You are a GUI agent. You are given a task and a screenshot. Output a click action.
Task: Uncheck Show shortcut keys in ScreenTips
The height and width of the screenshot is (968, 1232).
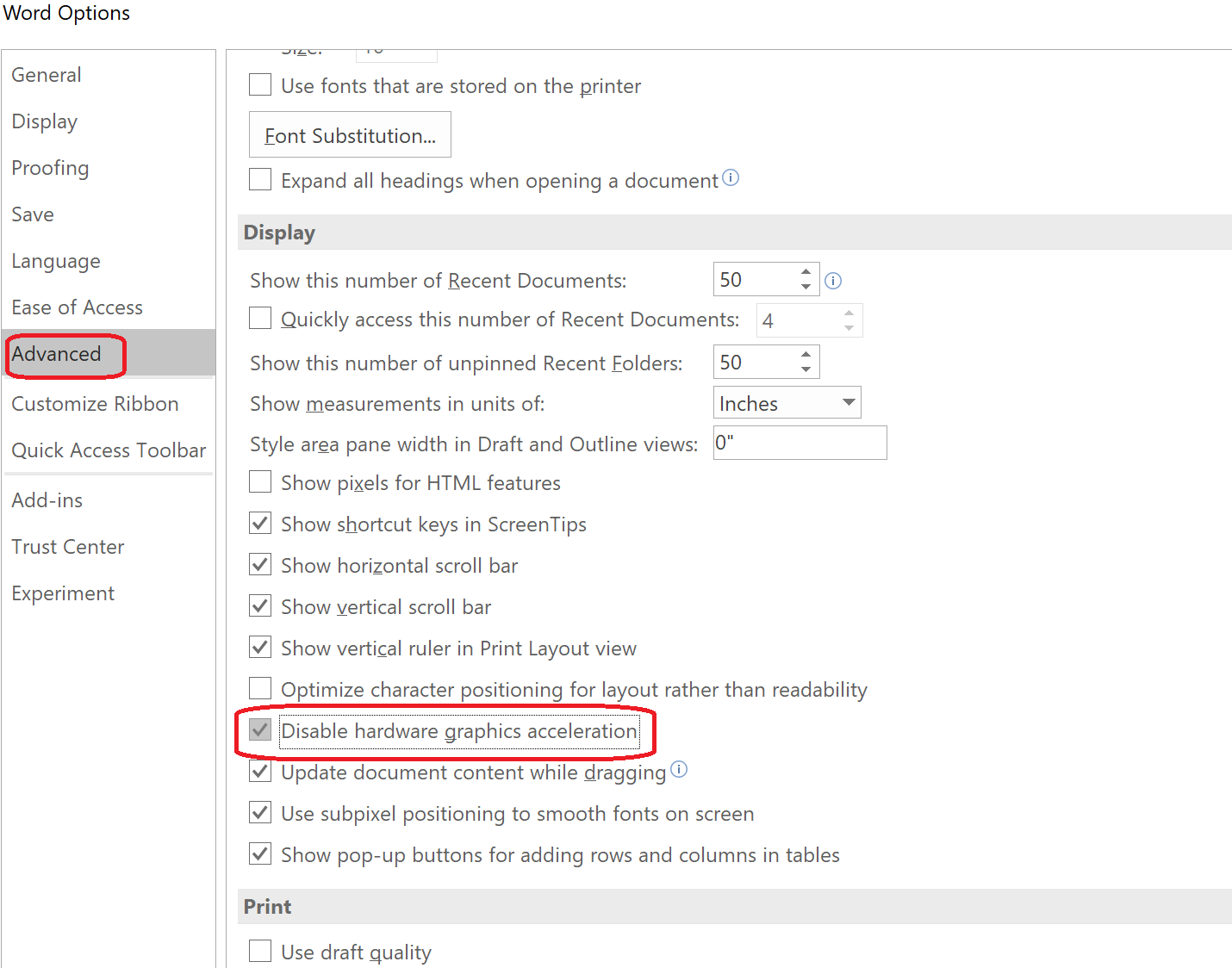pyautogui.click(x=260, y=523)
